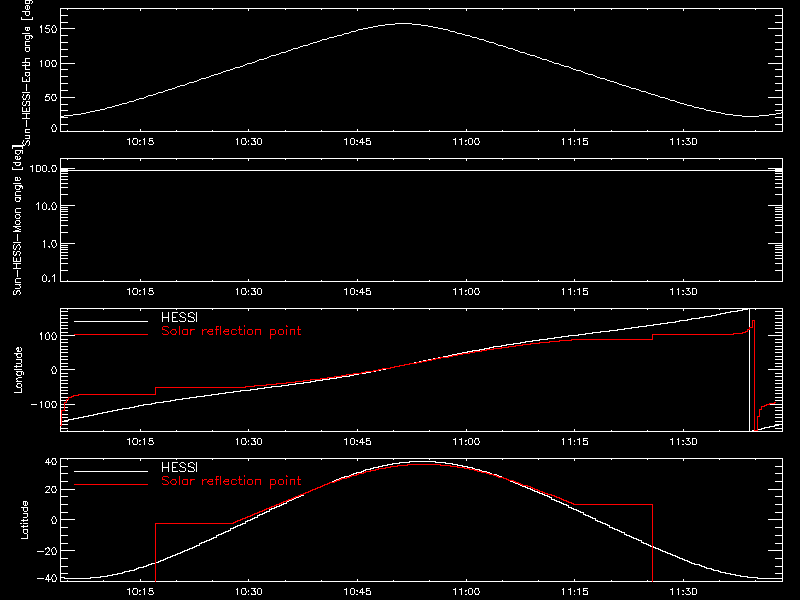Click white HESSI legend line in Latitude plot
The width and height of the screenshot is (800, 600).
(x=111, y=471)
